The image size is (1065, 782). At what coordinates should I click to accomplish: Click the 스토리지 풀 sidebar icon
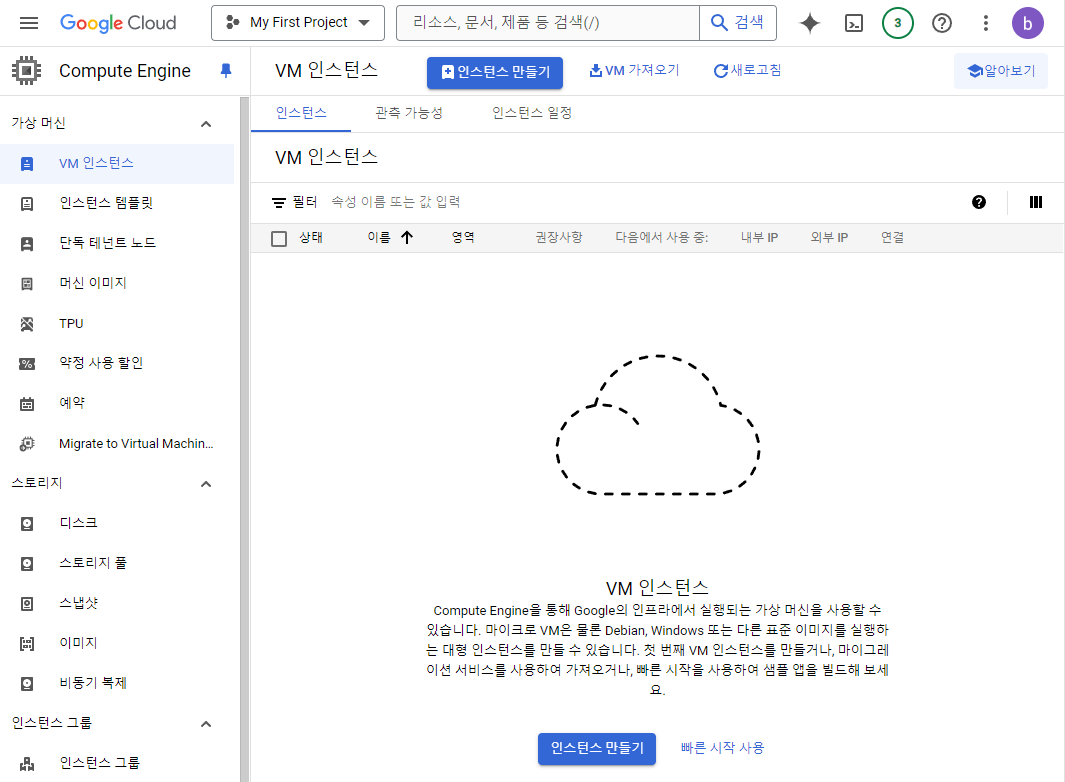click(26, 564)
